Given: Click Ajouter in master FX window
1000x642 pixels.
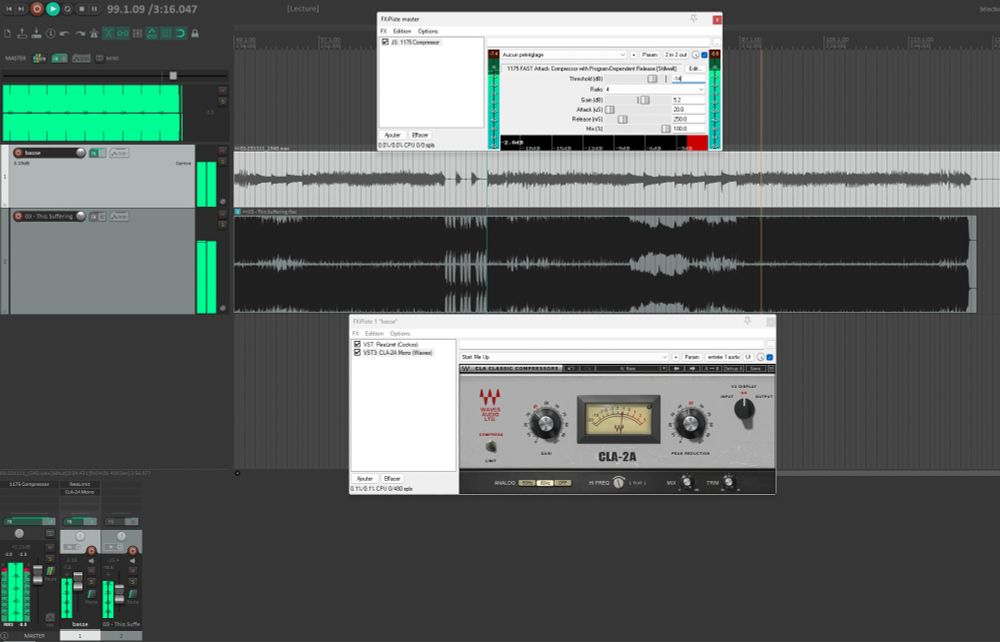Looking at the screenshot, I should point(393,135).
